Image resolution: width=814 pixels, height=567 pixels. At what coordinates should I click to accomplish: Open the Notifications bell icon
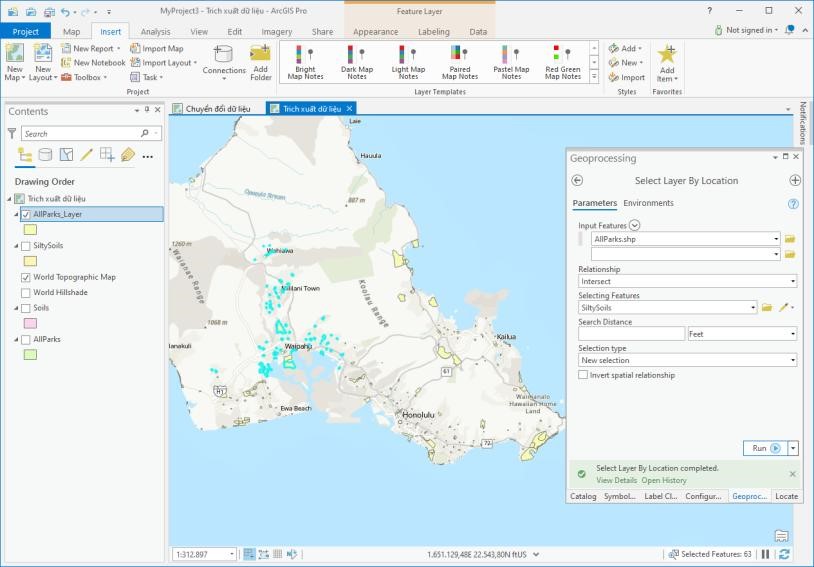click(x=789, y=30)
